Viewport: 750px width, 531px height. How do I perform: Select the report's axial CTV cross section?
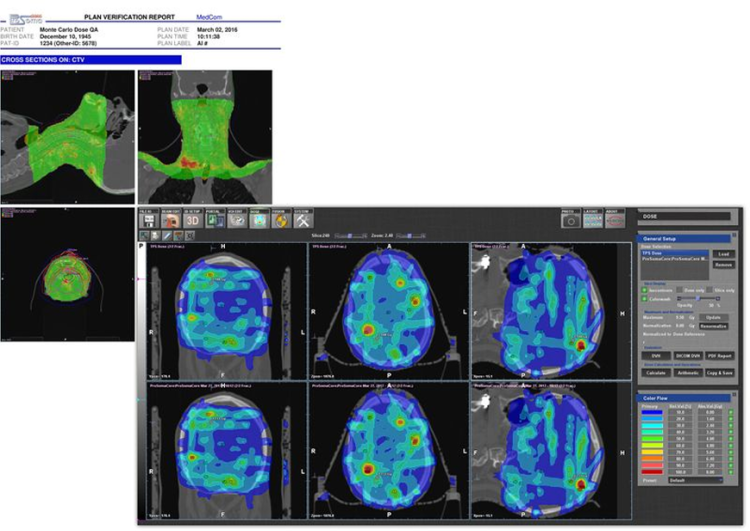pos(67,274)
